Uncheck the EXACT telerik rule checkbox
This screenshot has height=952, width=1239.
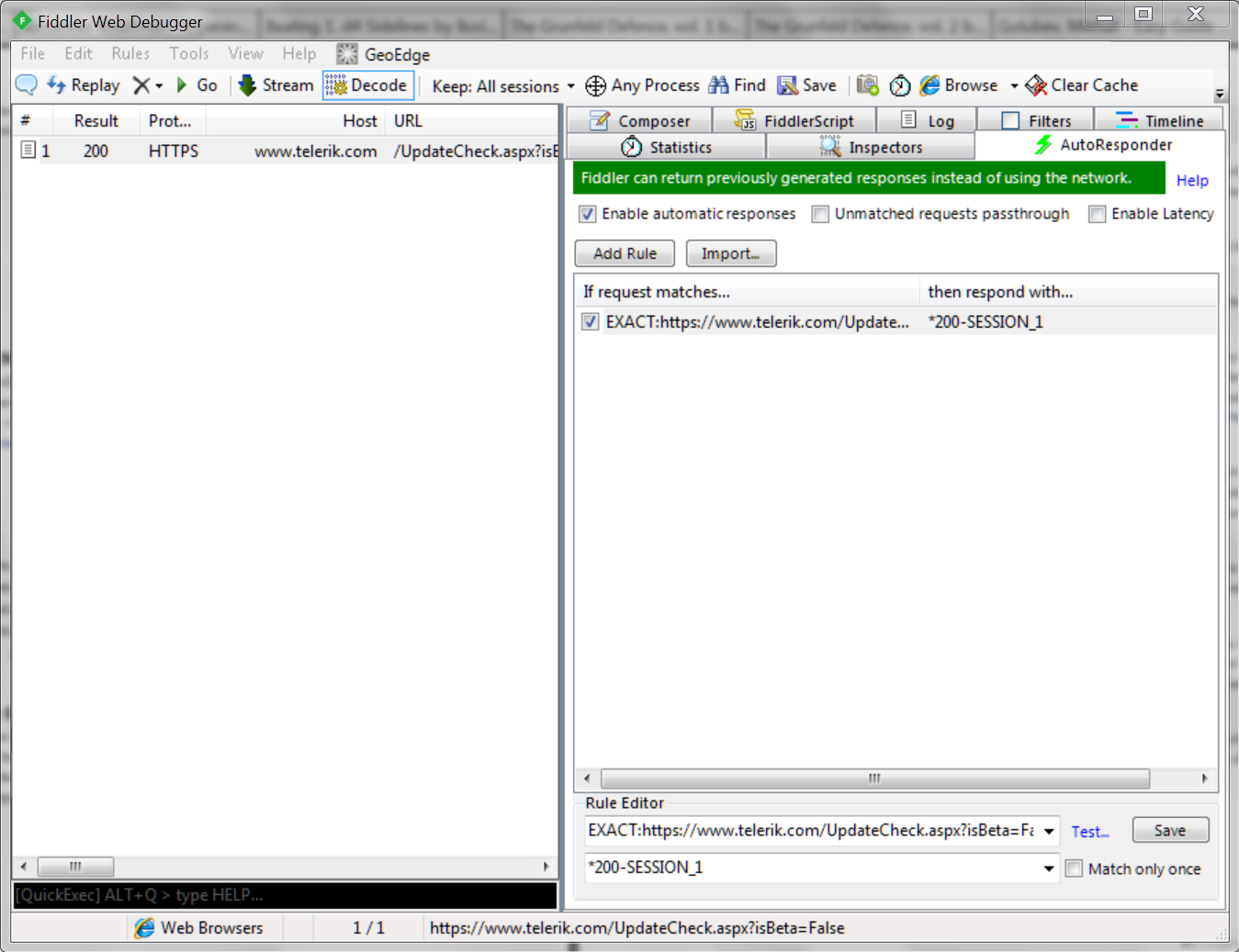(591, 321)
